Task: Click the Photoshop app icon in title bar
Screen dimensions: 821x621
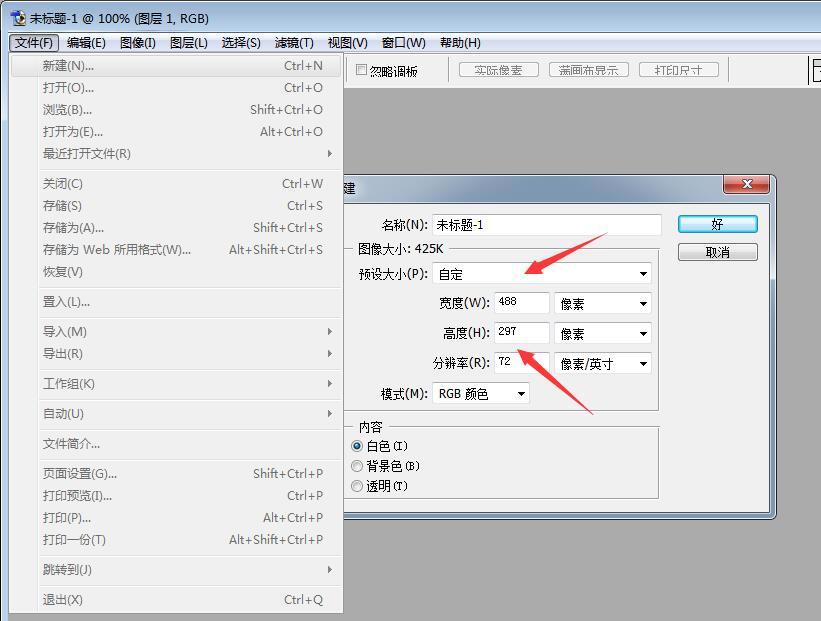Action: click(19, 19)
